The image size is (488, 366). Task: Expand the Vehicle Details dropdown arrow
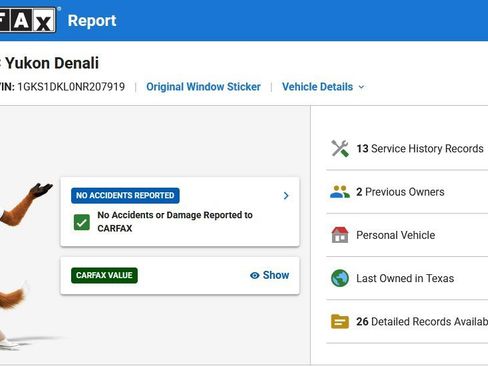(x=361, y=87)
